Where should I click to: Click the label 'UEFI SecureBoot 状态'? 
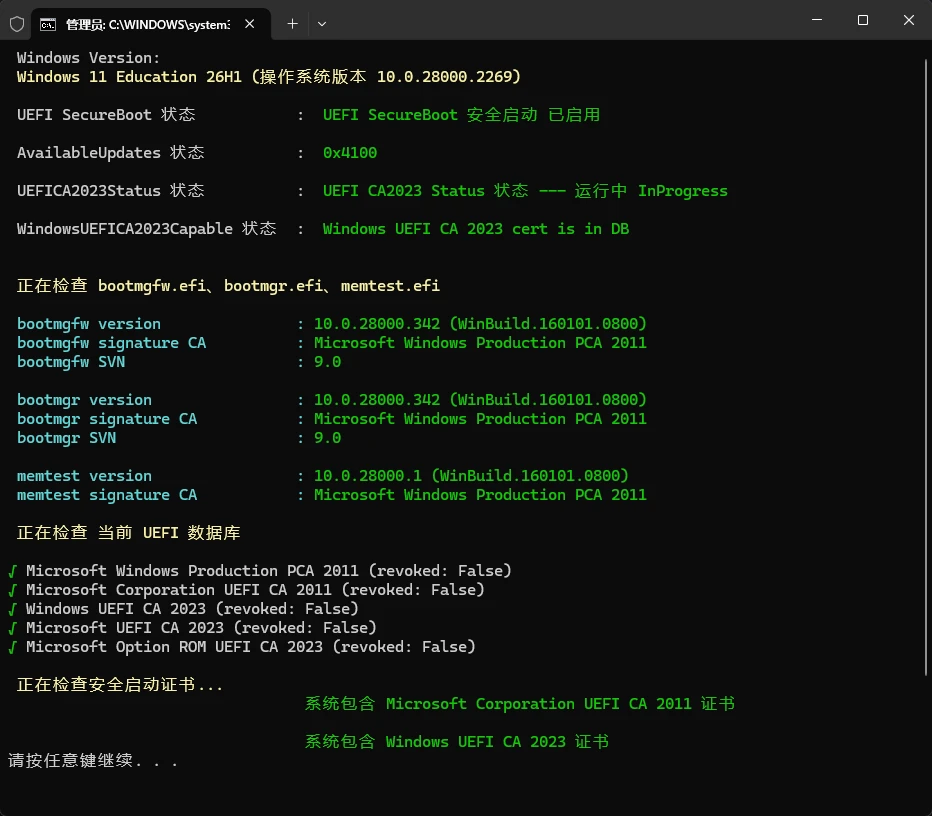pos(106,114)
